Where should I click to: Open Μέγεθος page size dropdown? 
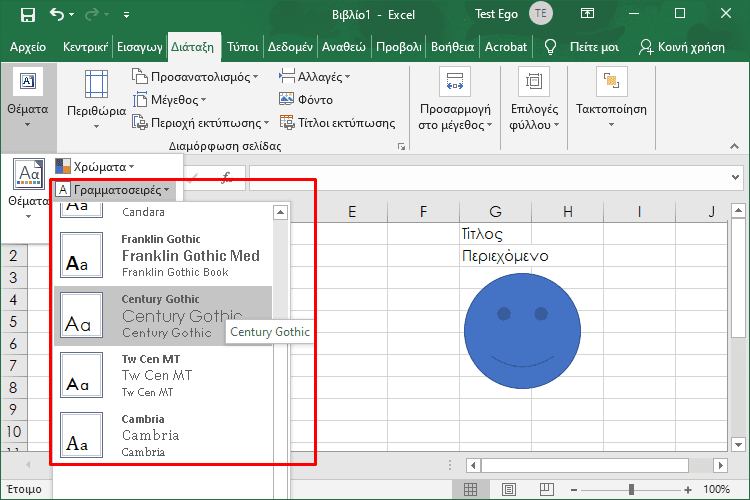point(169,100)
